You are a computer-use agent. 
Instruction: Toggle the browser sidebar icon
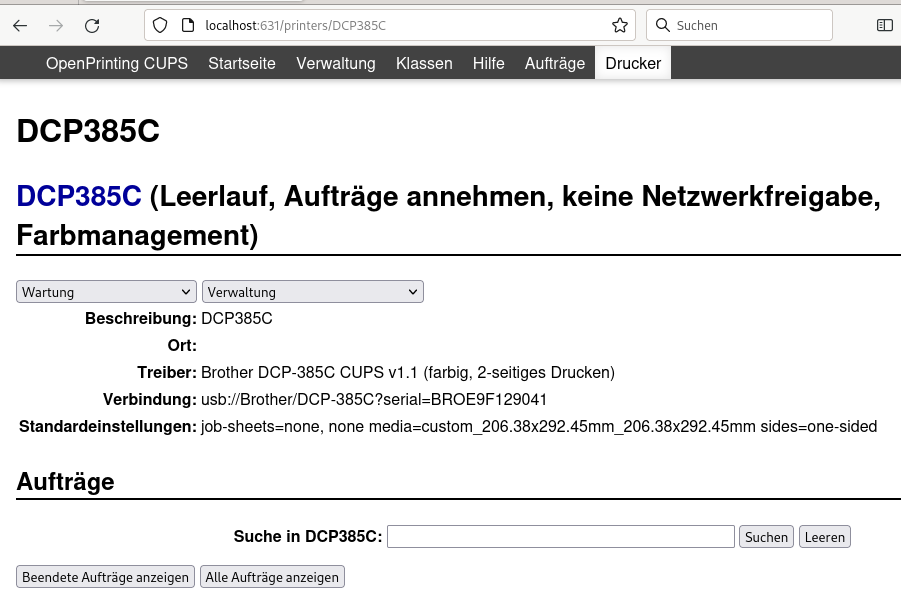(x=884, y=25)
